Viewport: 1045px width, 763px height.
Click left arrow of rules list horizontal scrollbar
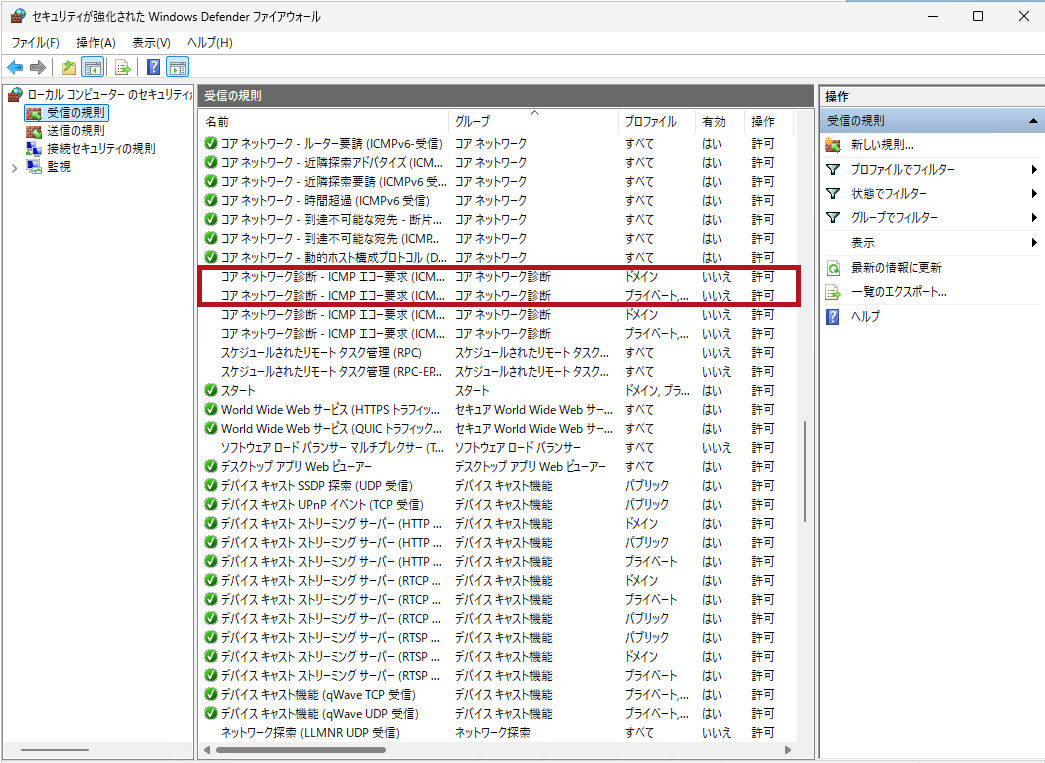pos(207,750)
